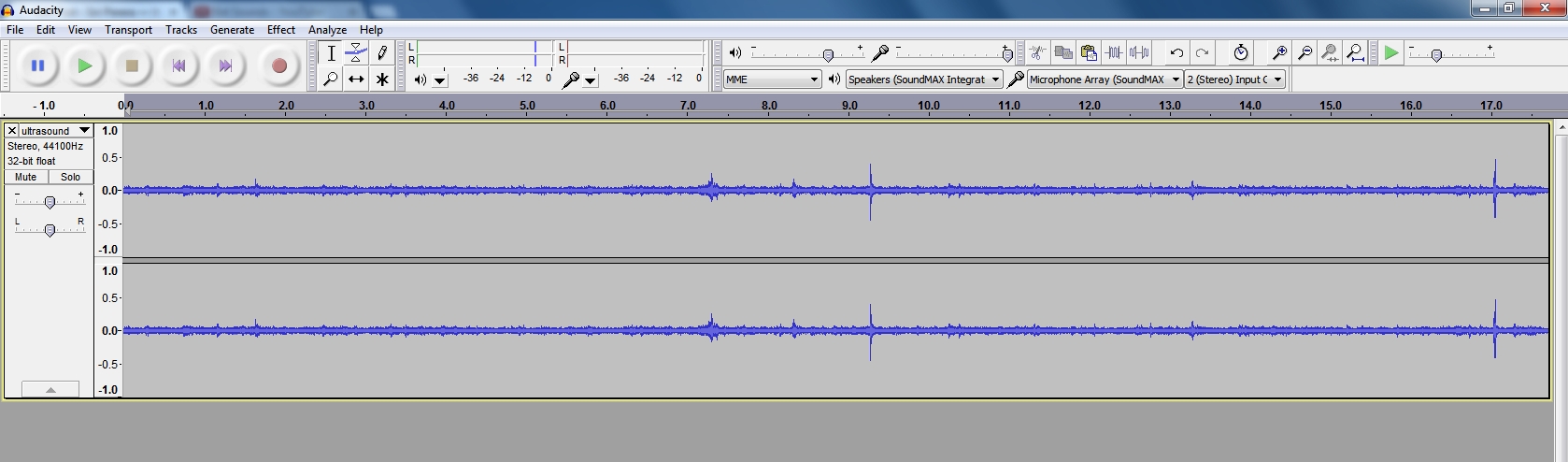
Task: Open the Effect menu
Action: (x=280, y=30)
